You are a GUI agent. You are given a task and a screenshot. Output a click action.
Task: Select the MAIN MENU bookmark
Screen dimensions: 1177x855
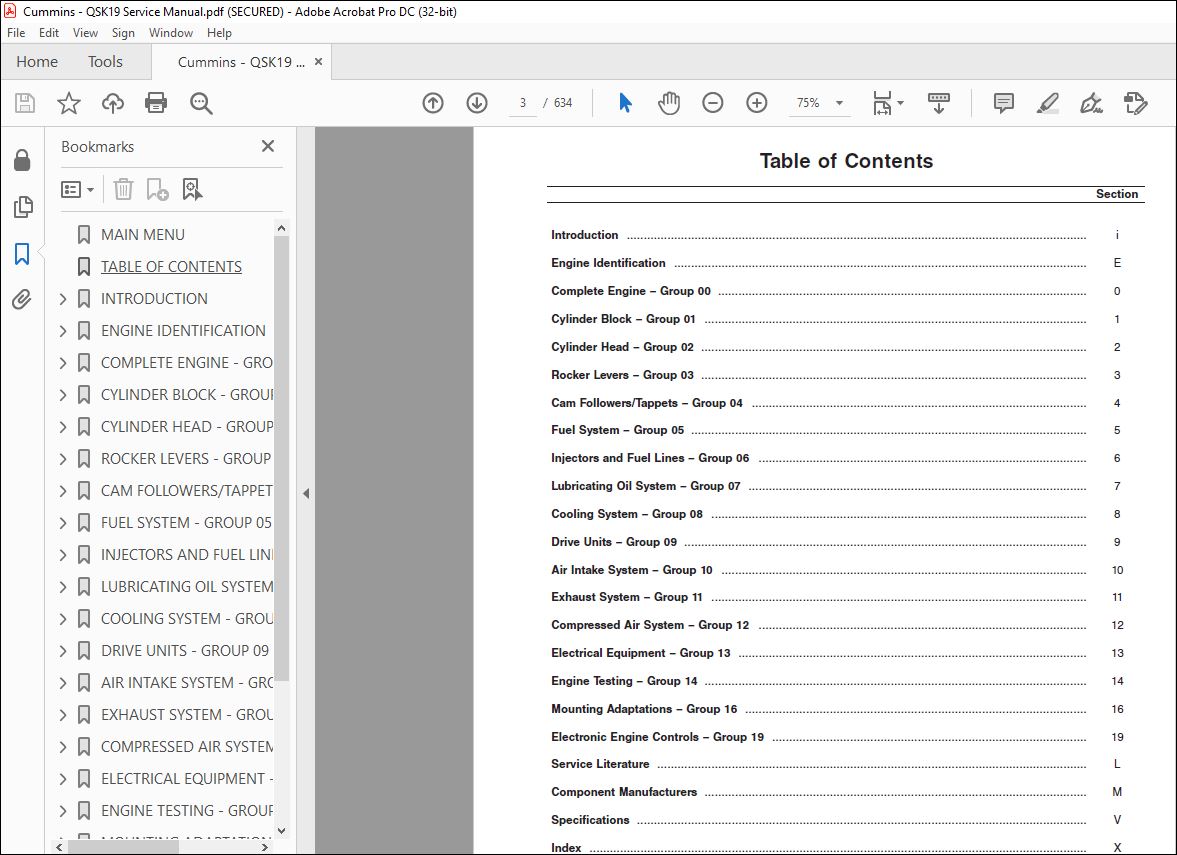click(x=143, y=235)
